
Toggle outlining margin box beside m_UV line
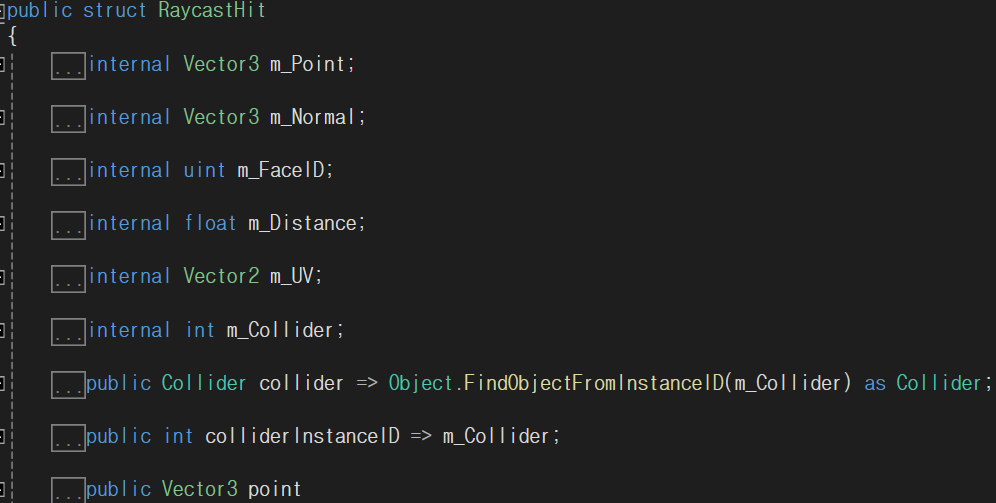pos(3,277)
